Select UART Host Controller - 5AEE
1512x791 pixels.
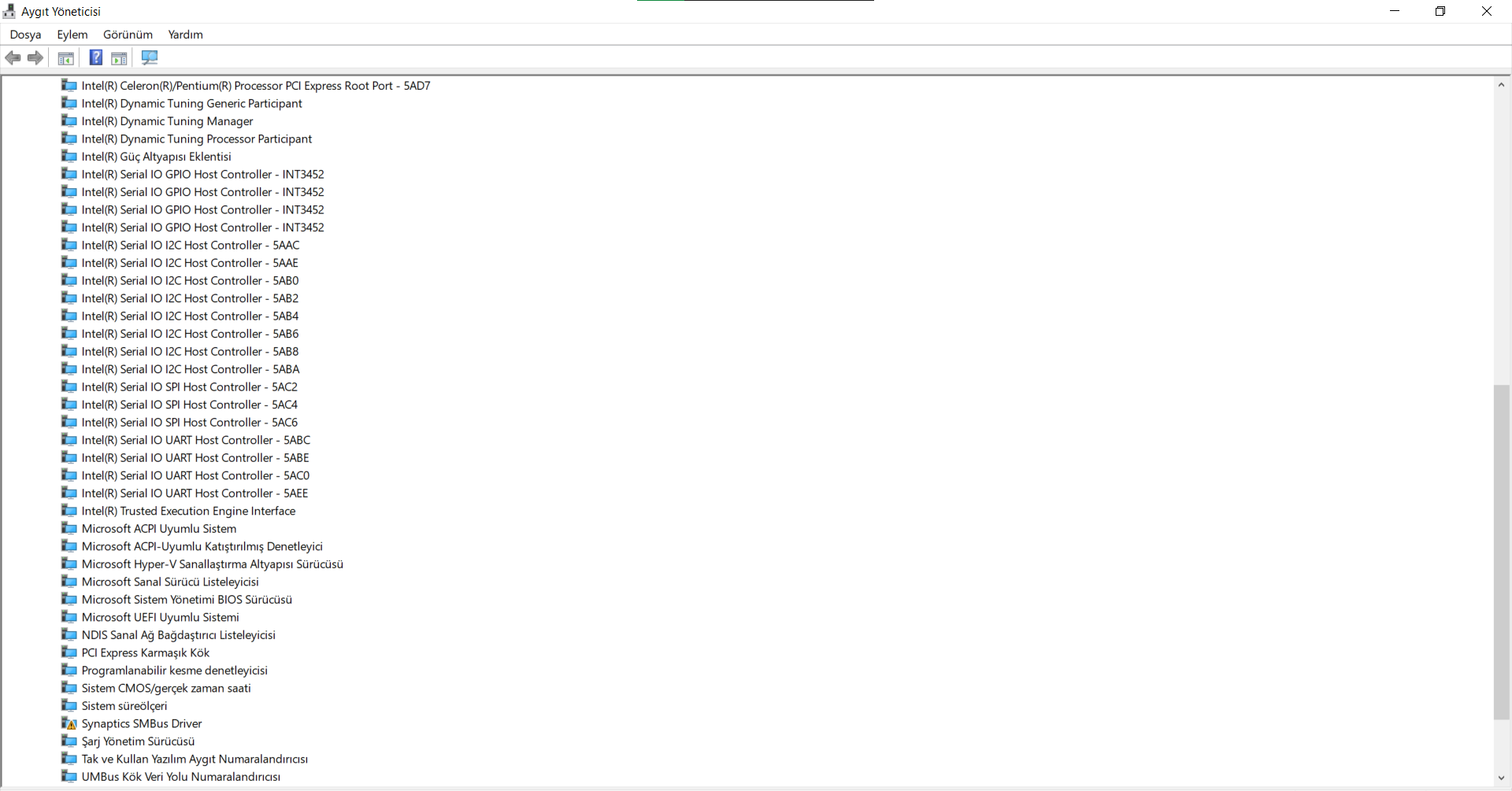[195, 493]
